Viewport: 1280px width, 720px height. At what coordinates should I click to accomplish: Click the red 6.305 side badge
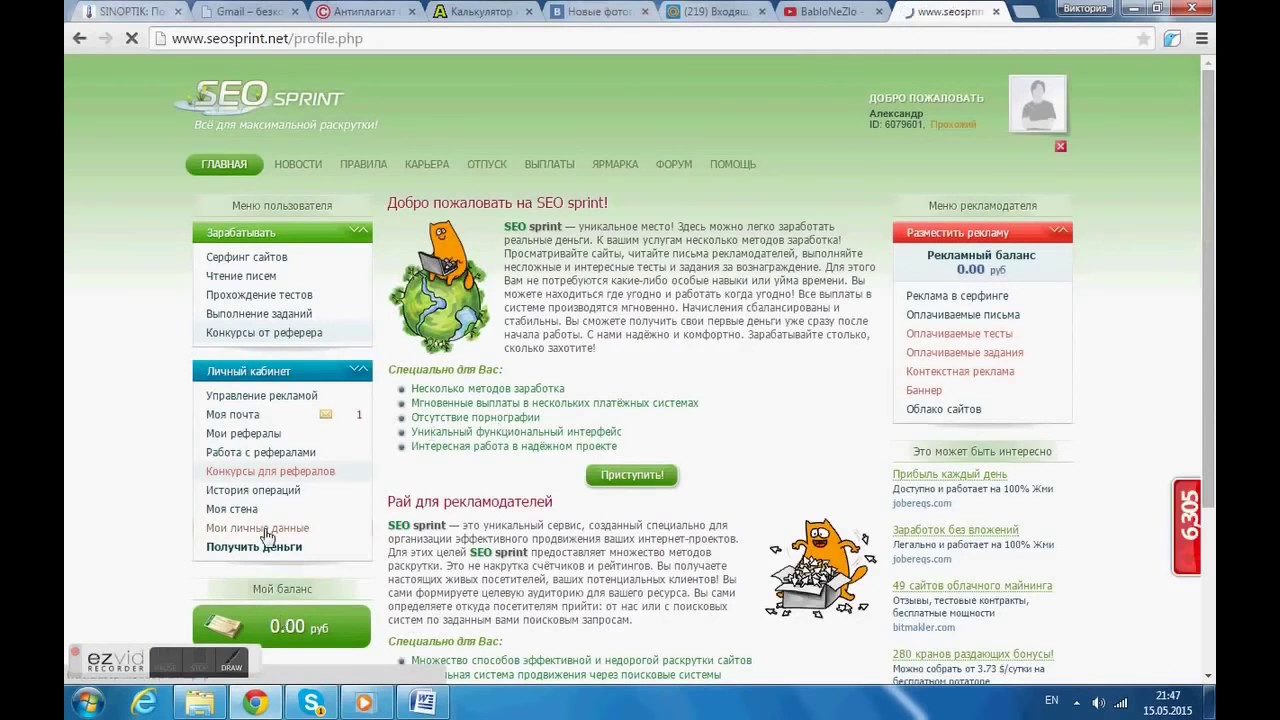coord(1187,527)
